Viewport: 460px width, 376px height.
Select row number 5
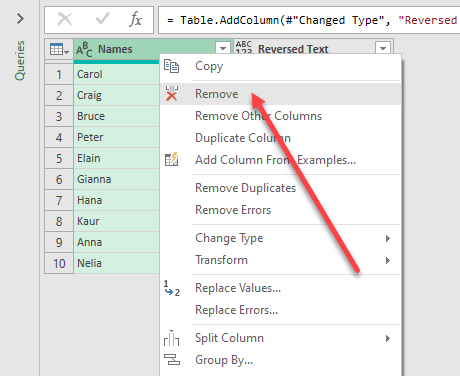tap(59, 158)
